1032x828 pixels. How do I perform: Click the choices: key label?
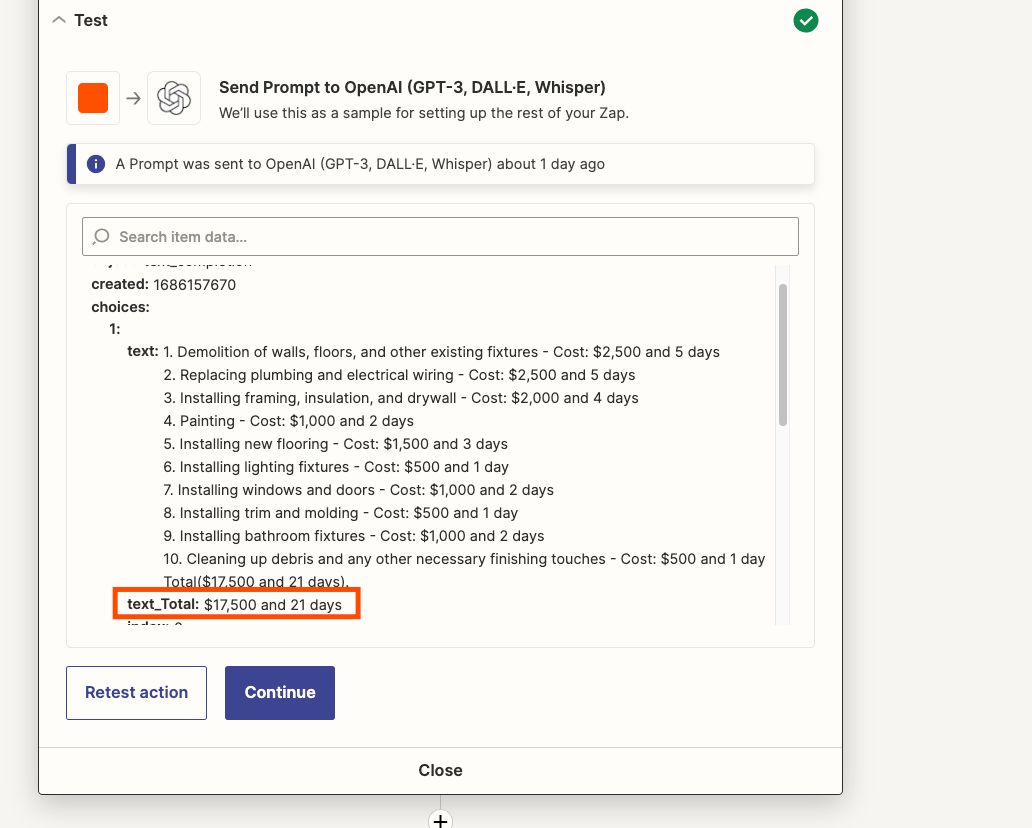point(120,307)
